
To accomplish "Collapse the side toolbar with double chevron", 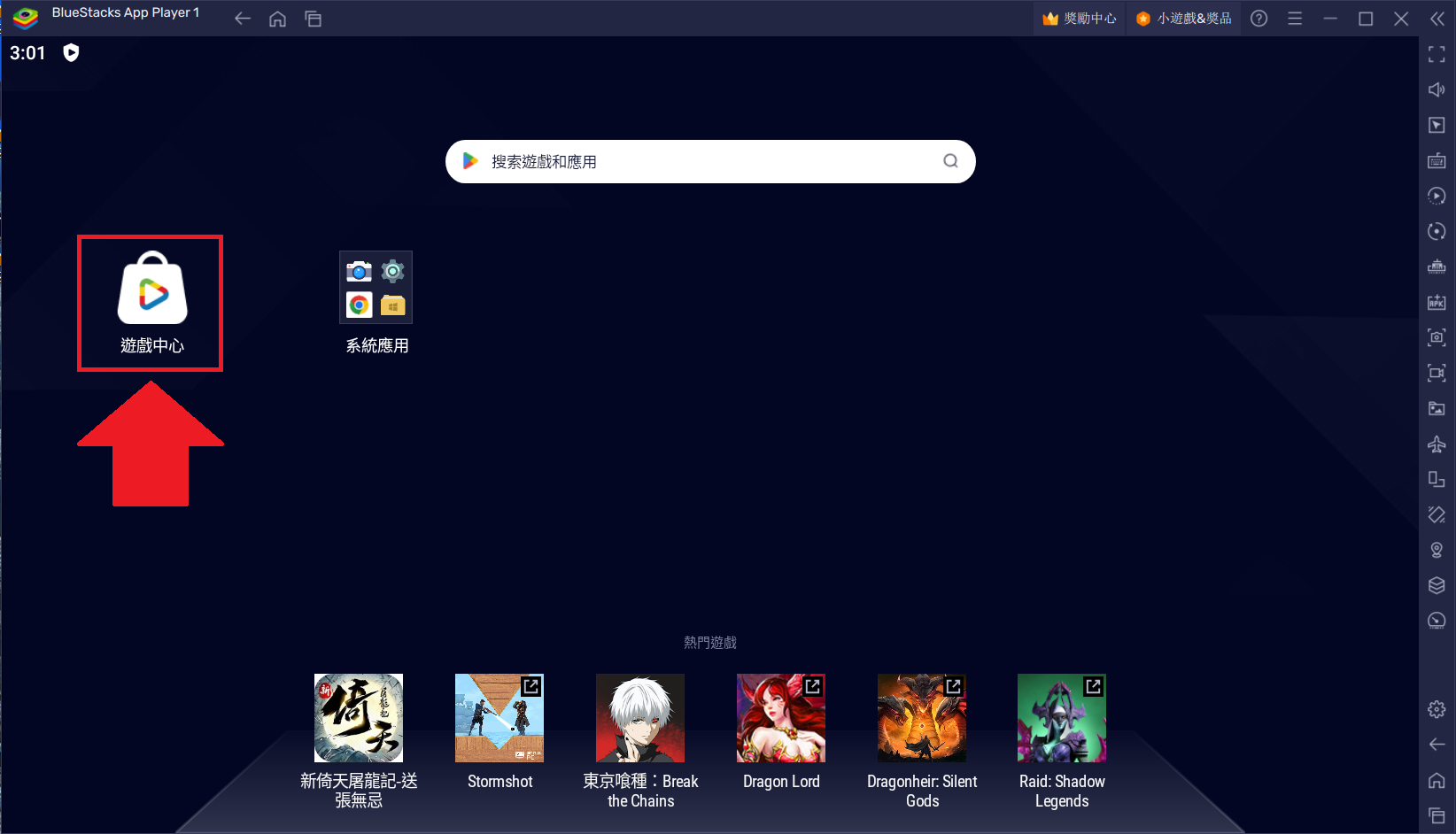I will [1437, 19].
